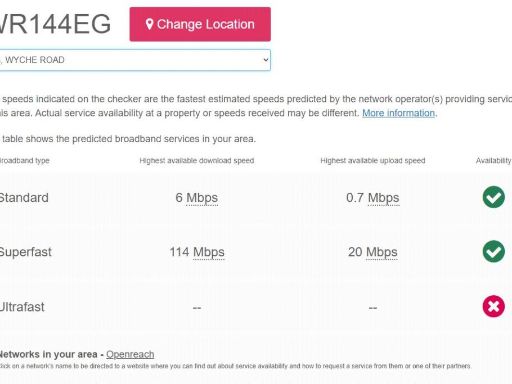This screenshot has height=384, width=512.
Task: Select the Standard broadband row label
Action: (x=24, y=198)
